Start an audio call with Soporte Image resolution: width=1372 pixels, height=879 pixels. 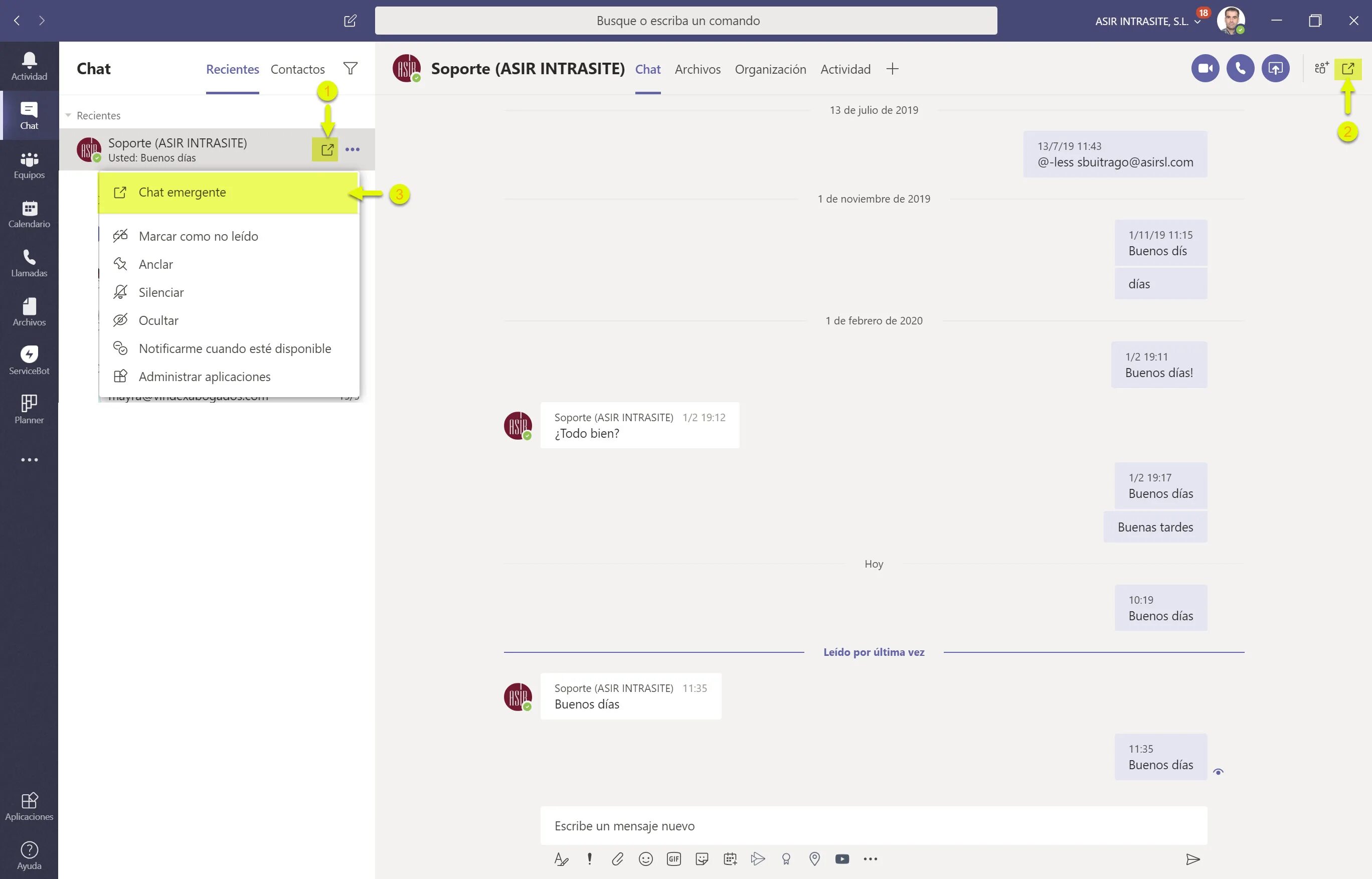1240,69
